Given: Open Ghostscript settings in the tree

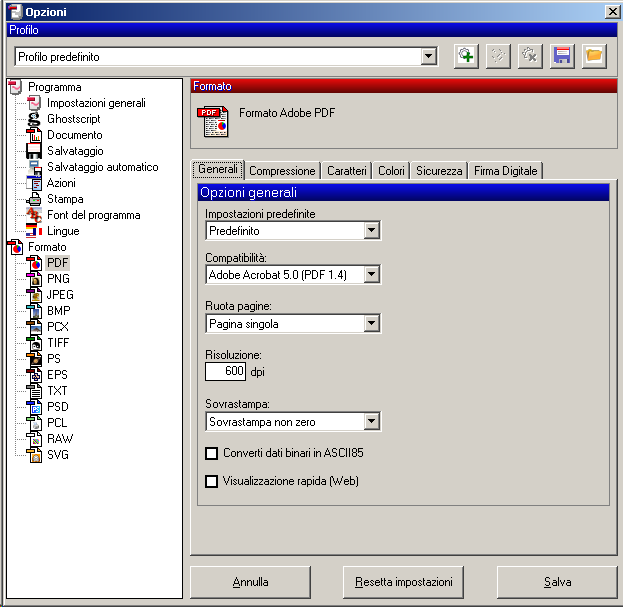Looking at the screenshot, I should point(73,119).
